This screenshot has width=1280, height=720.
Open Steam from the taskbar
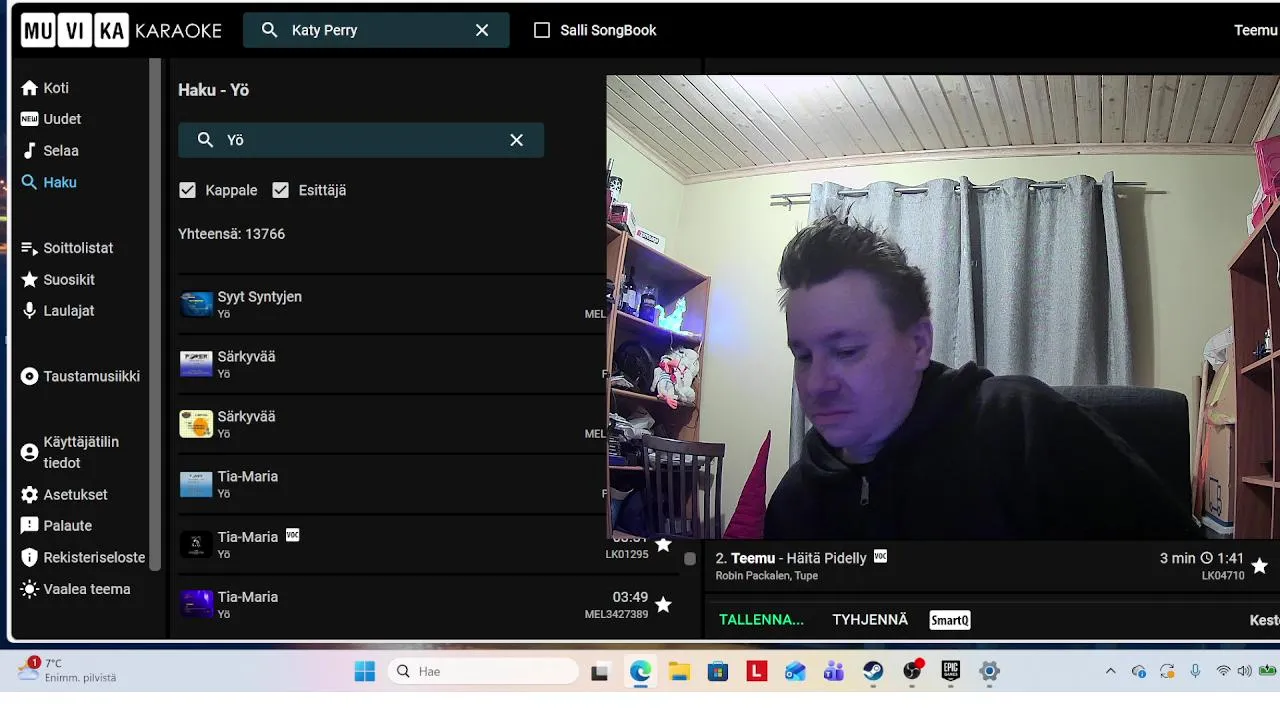pos(873,671)
